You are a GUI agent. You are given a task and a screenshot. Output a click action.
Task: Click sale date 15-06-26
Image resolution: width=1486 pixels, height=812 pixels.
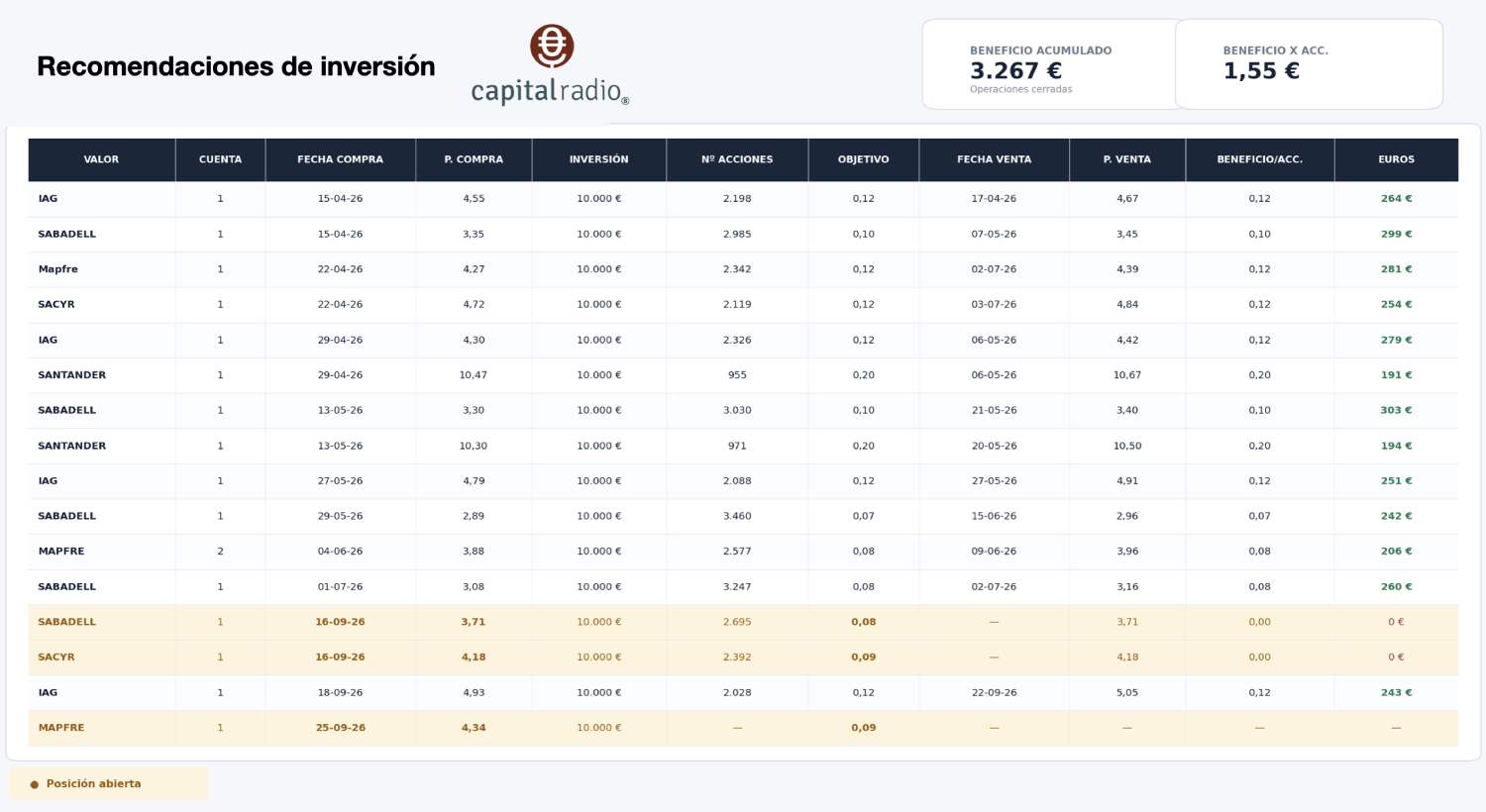click(x=994, y=516)
